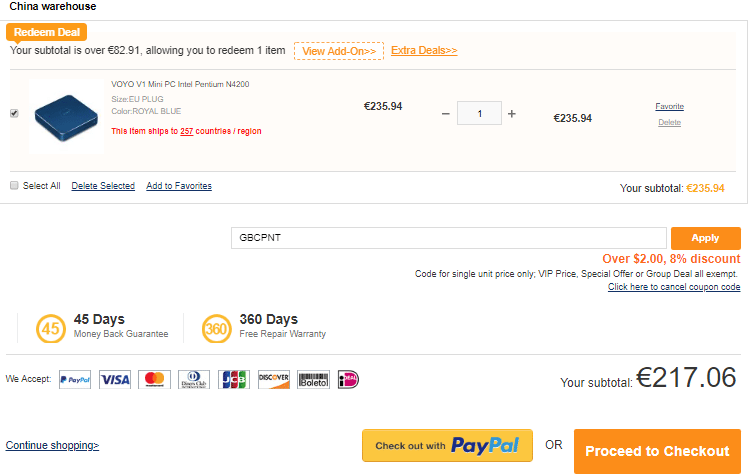The image size is (749, 476).
Task: Uncheck the VOYO V1 Mini PC item checkbox
Action: tap(14, 114)
